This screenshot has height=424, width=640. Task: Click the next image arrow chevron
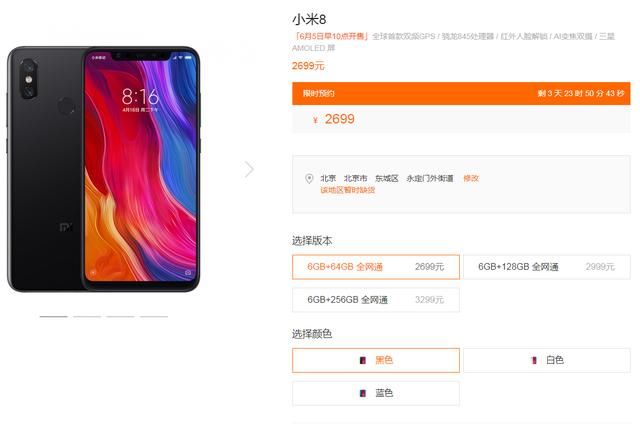tap(249, 169)
